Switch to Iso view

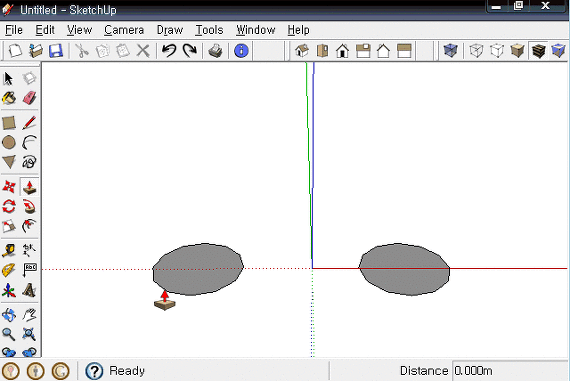(302, 51)
